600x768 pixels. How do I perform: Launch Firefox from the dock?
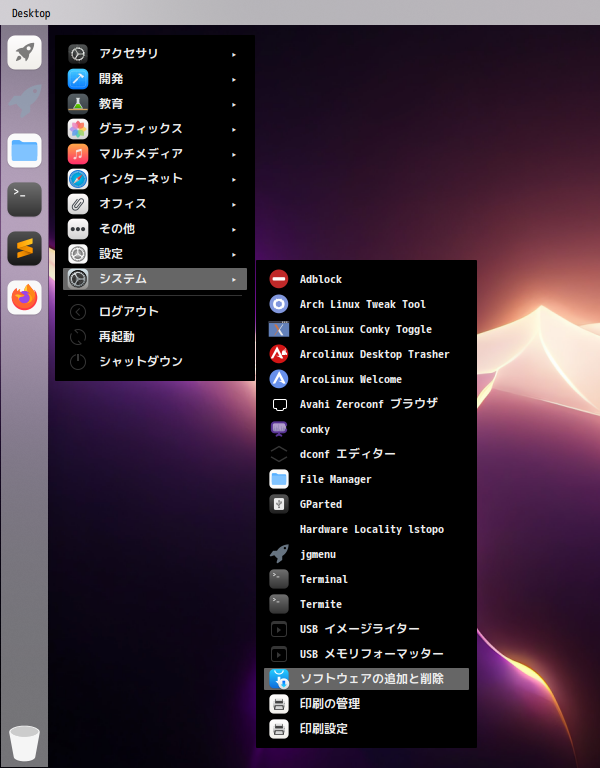24,297
